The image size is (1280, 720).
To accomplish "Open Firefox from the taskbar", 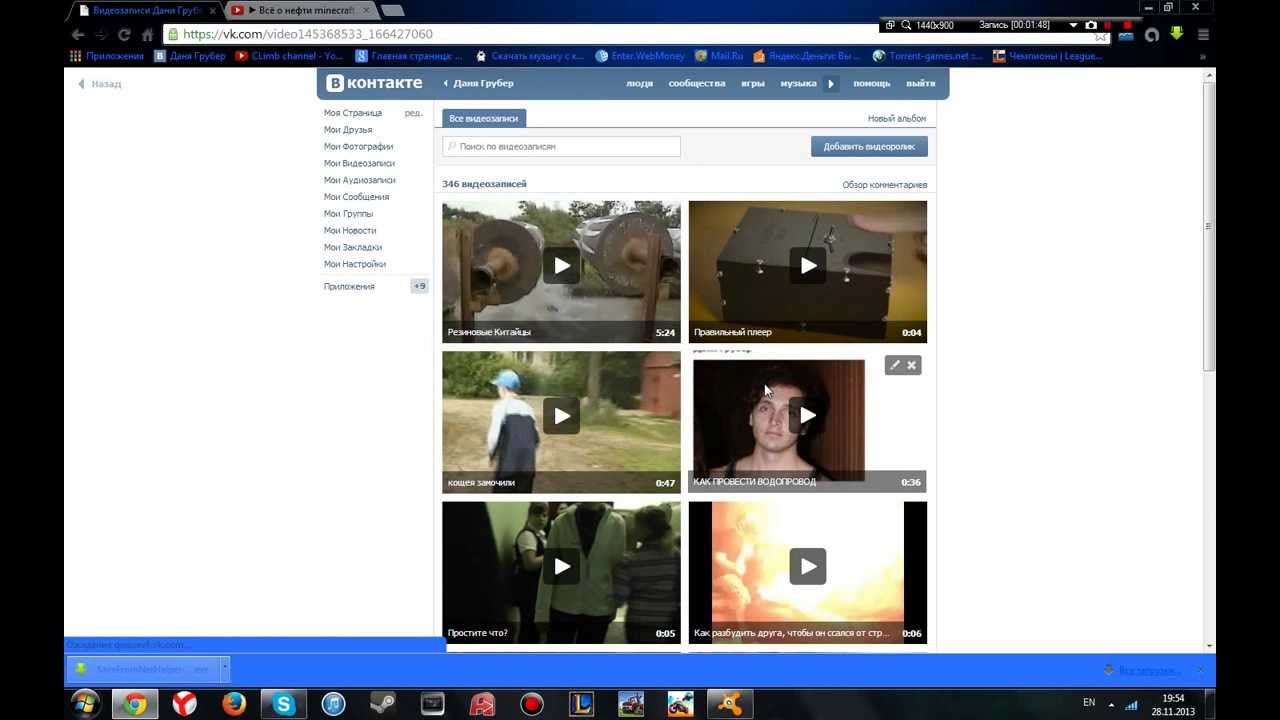I will pos(234,705).
